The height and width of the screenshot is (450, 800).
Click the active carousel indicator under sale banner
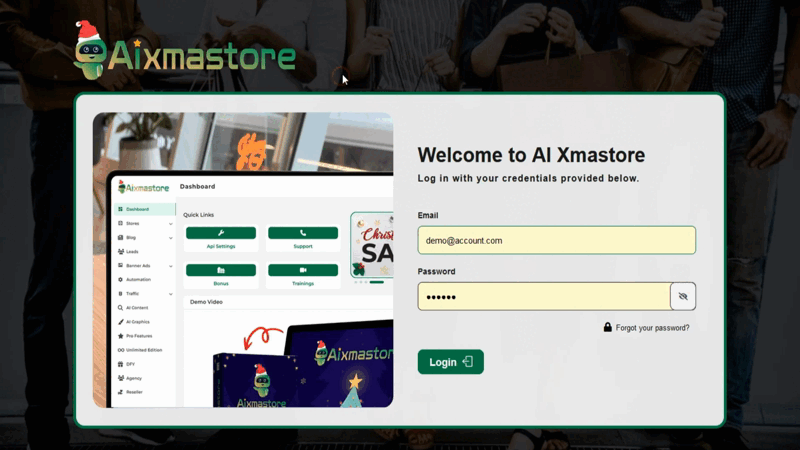[x=377, y=282]
